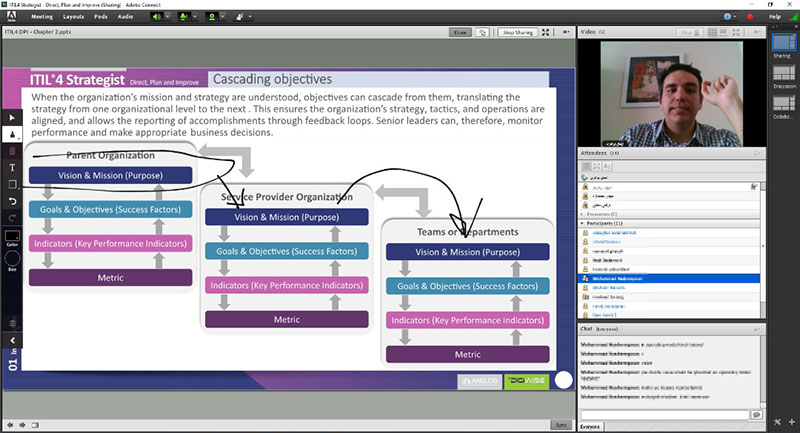Viewport: 800px width, 433px height.
Task: Open the Video pod options menu
Action: [757, 32]
